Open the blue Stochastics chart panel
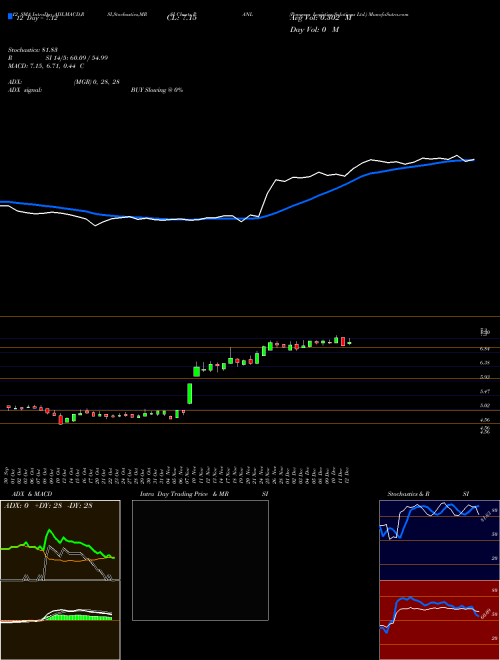Image resolution: width=500 pixels, height=660 pixels. coord(439,540)
